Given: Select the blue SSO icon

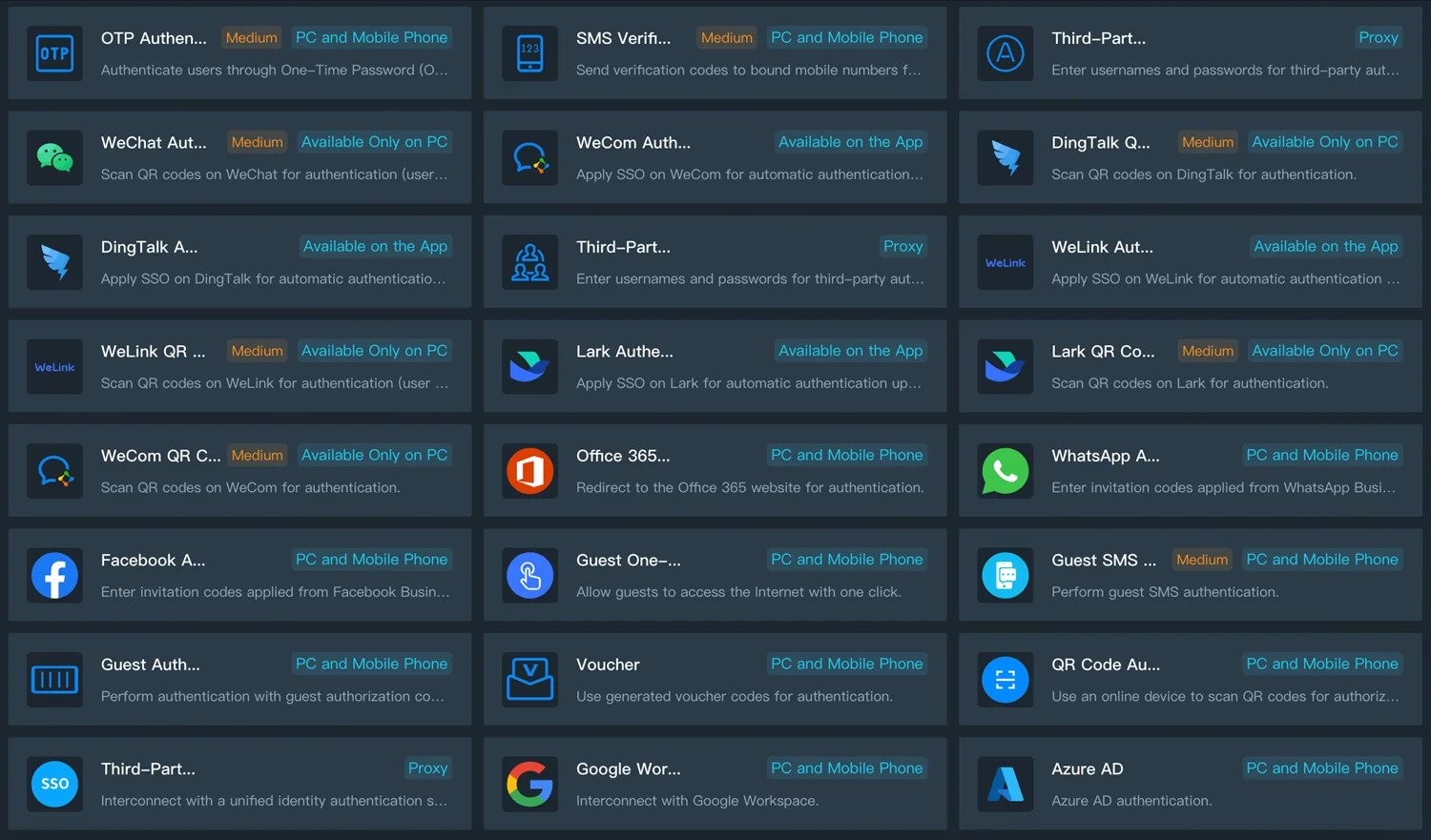Looking at the screenshot, I should pyautogui.click(x=54, y=784).
